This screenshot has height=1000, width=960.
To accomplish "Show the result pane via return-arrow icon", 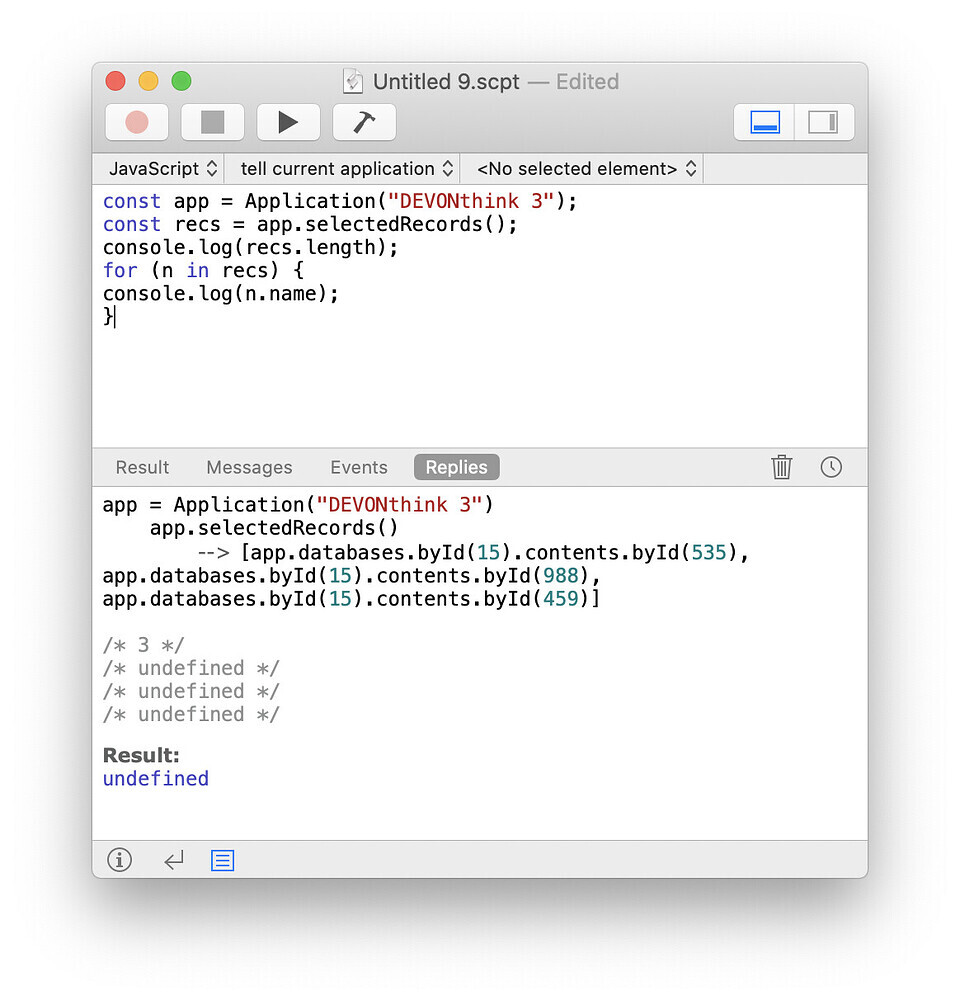I will [174, 860].
